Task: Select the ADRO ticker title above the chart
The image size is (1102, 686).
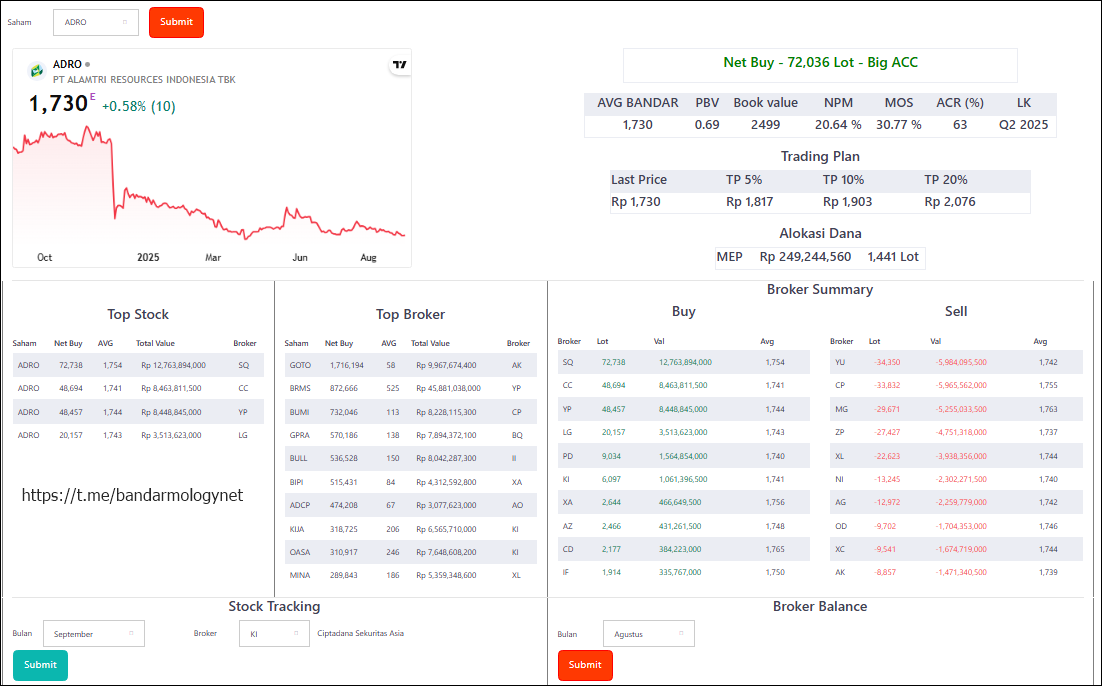Action: tap(67, 64)
